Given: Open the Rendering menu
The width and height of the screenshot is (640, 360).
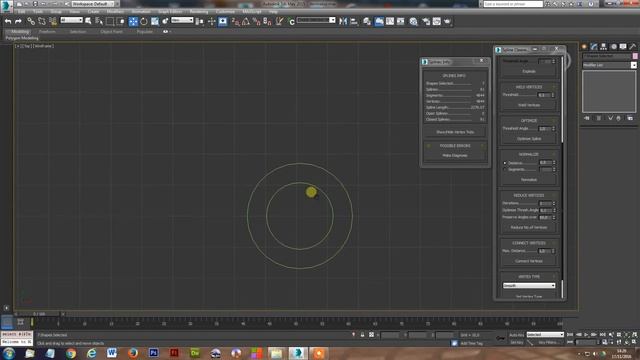Looking at the screenshot, I should 199,12.
